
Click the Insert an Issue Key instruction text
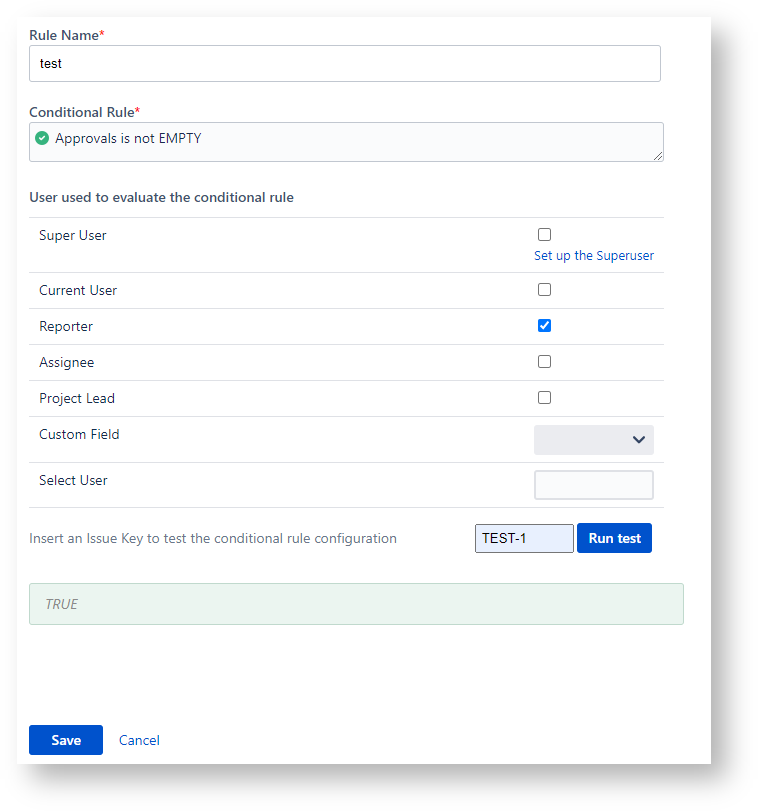[213, 539]
